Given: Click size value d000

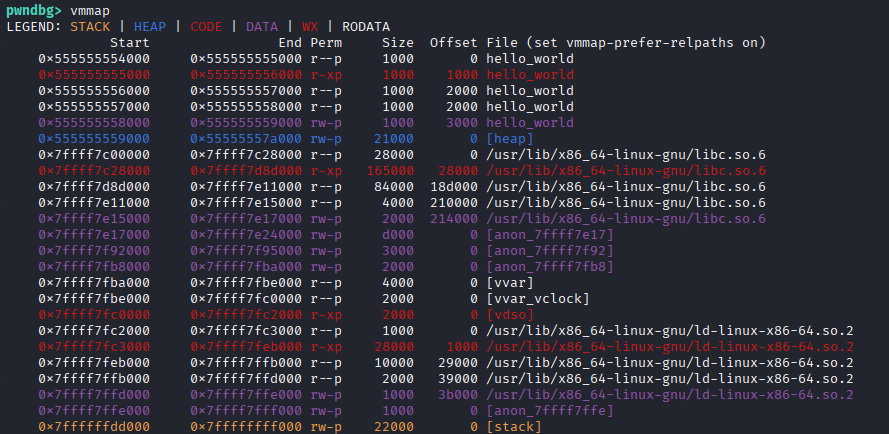Looking at the screenshot, I should pyautogui.click(x=398, y=234).
